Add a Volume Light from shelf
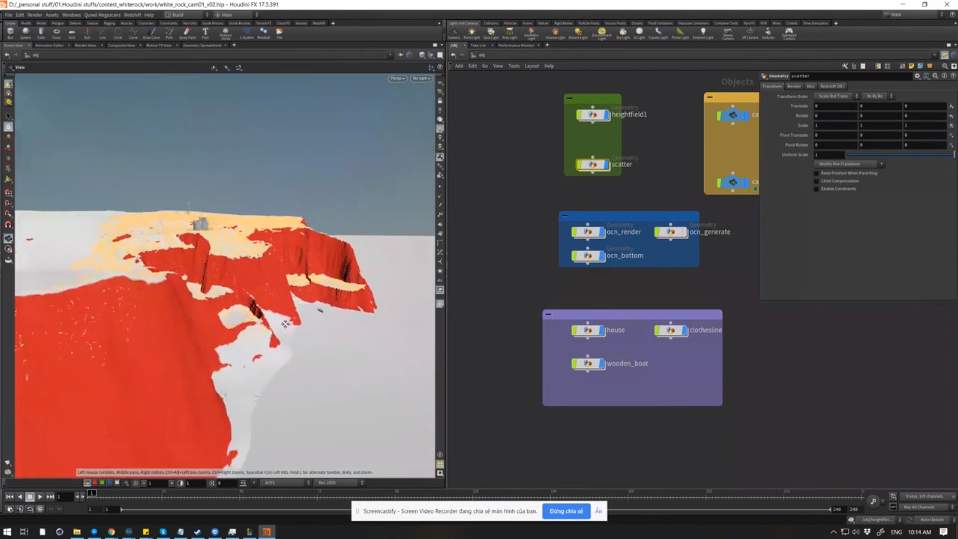The width and height of the screenshot is (958, 539). pos(555,33)
